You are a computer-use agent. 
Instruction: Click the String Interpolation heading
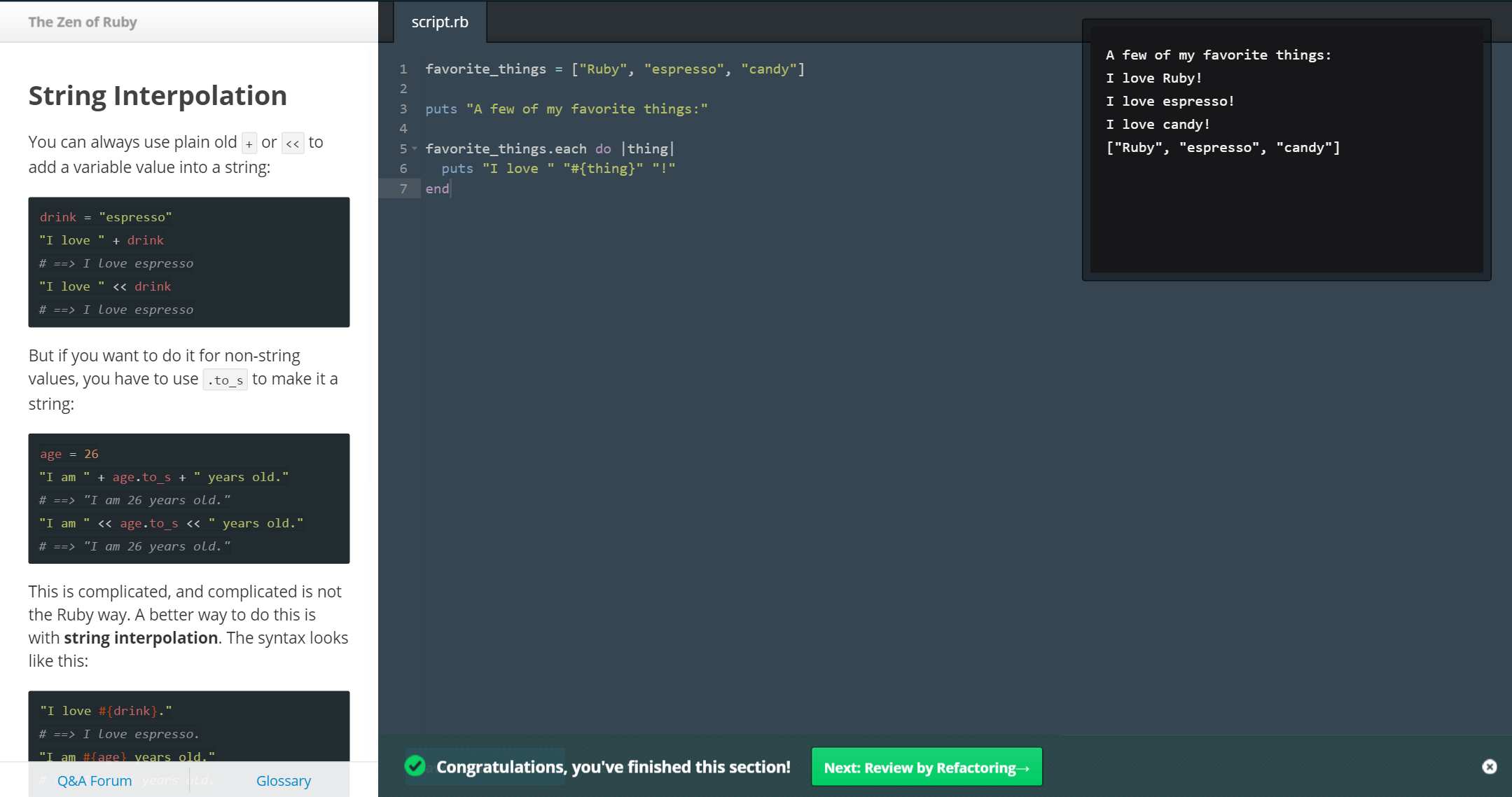(x=158, y=95)
